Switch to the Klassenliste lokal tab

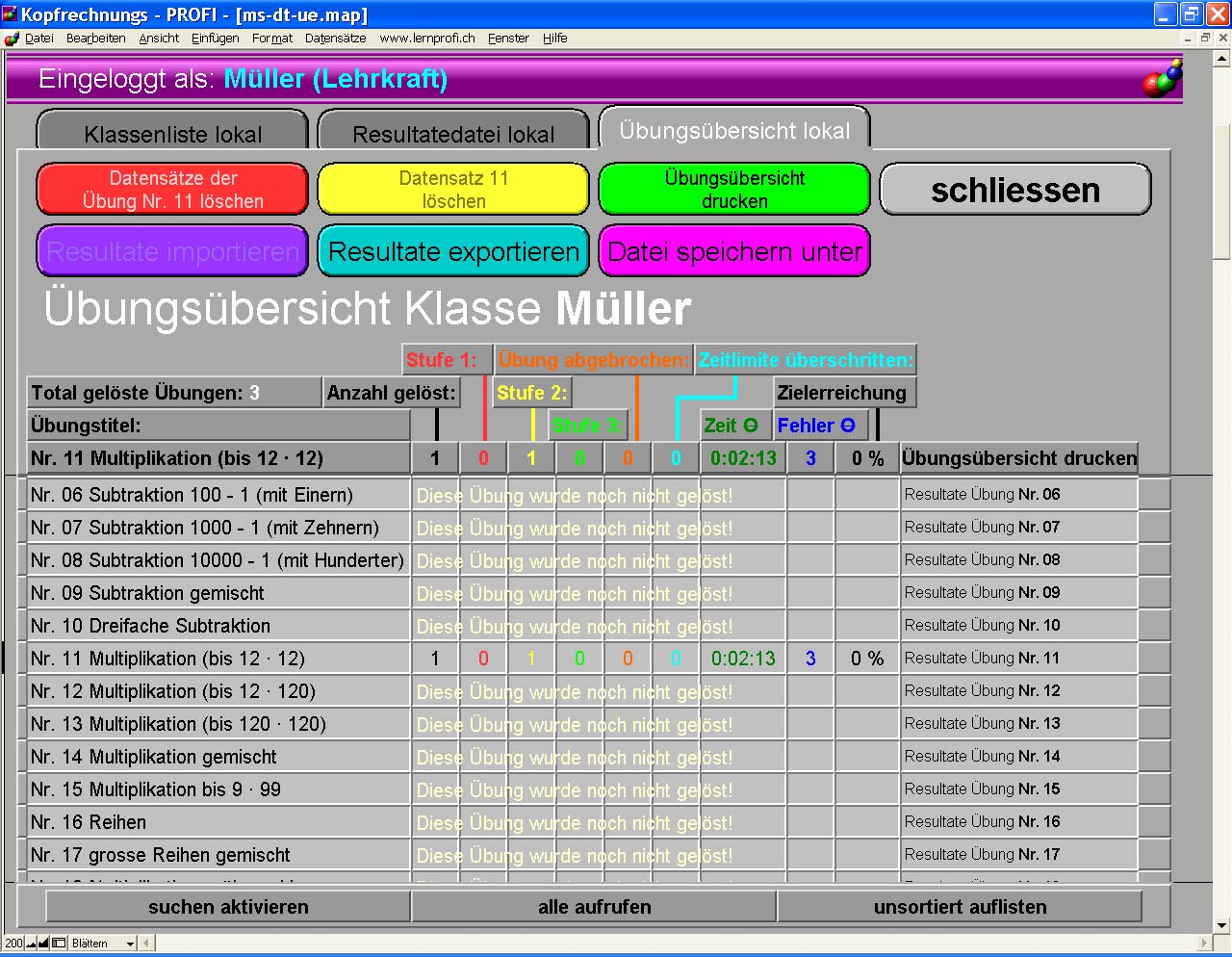172,133
